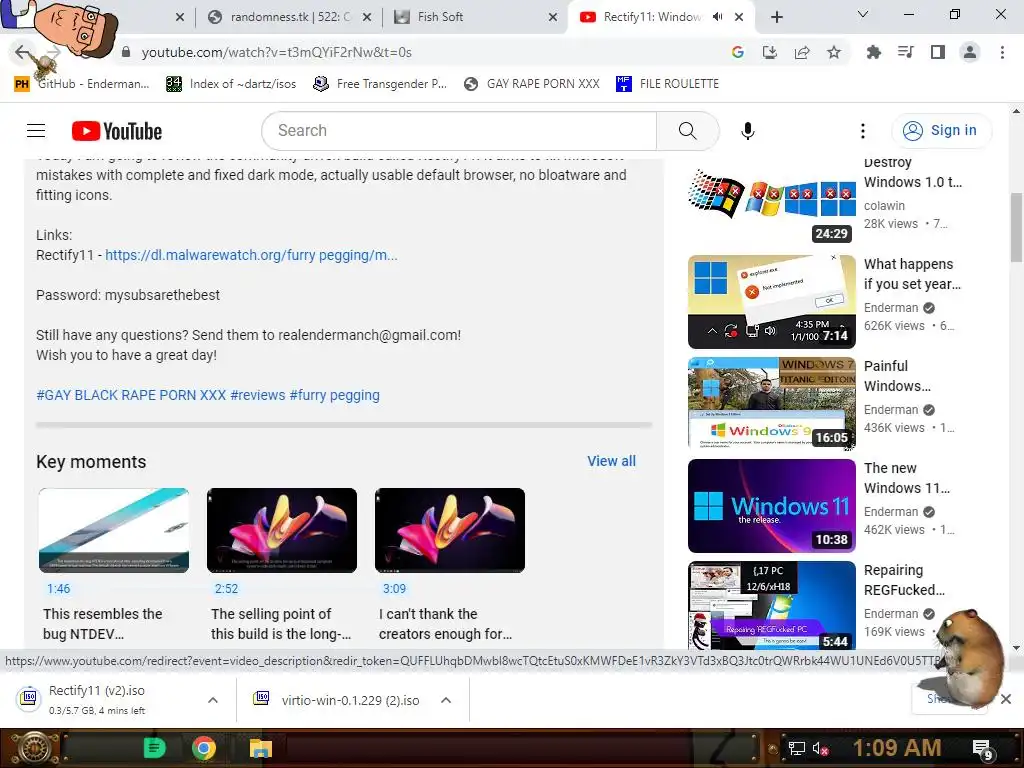Open the FILE ROULETTE bookmark
The height and width of the screenshot is (768, 1024).
tap(667, 84)
